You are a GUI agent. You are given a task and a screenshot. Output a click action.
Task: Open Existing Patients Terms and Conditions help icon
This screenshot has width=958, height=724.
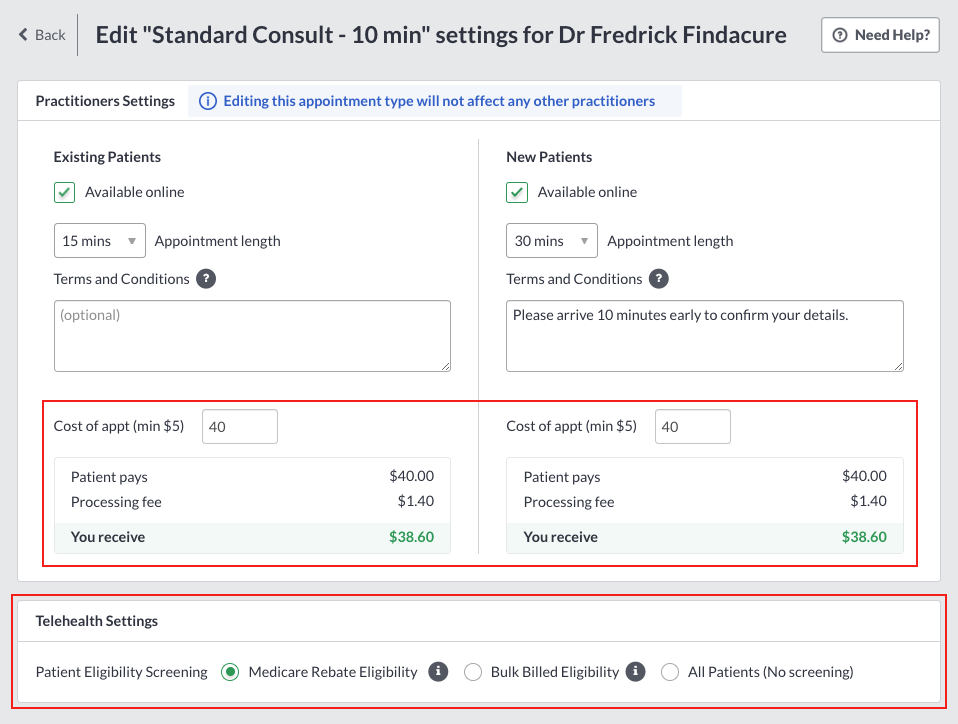click(206, 279)
